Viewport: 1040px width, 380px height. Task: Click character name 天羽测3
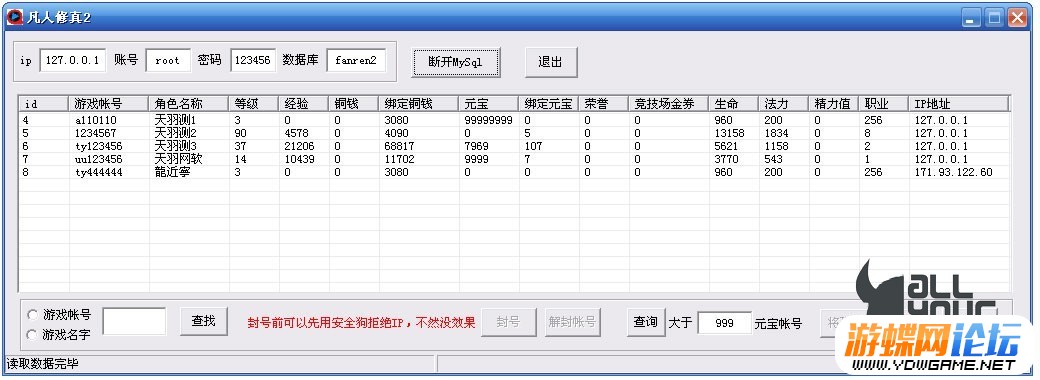coord(176,146)
